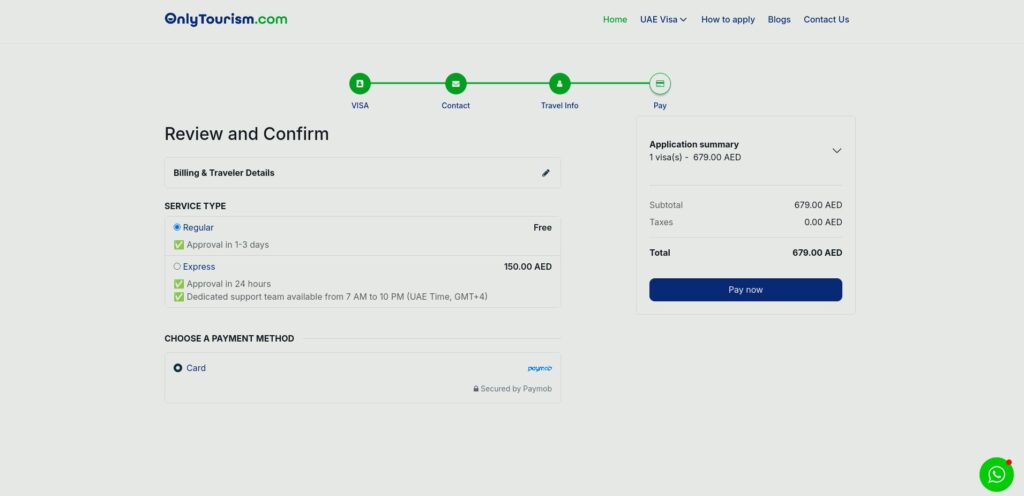The image size is (1024, 496).
Task: Click the Secured by Paymob text
Action: click(x=515, y=389)
